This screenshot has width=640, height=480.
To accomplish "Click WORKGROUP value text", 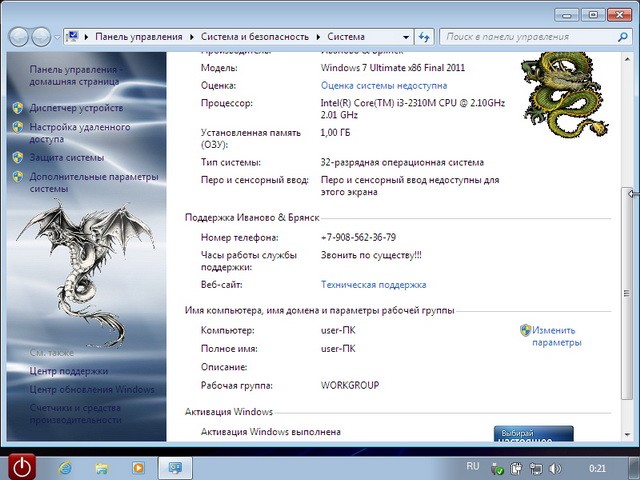I will coord(350,385).
